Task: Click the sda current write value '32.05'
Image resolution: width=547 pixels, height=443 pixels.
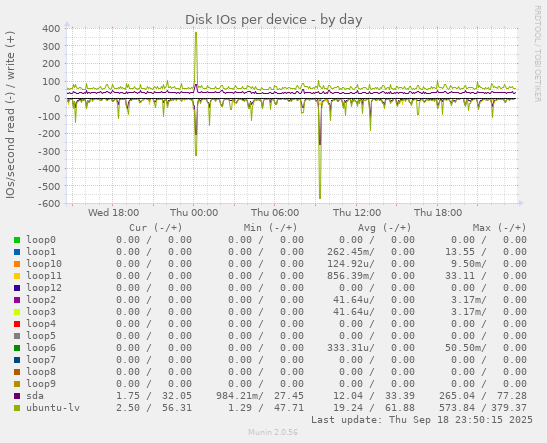Action: point(177,396)
